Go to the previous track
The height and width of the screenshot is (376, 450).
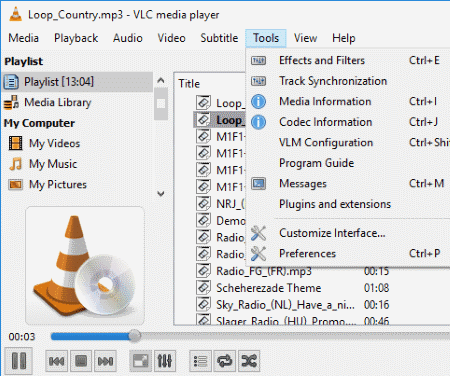tap(56, 361)
